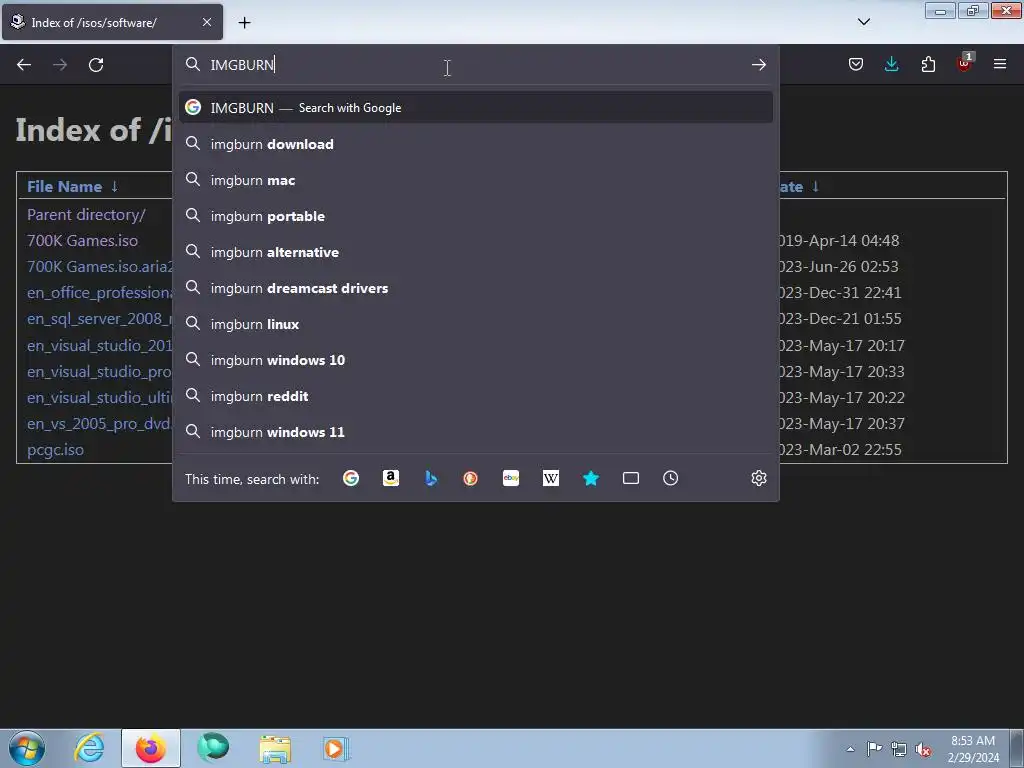Open the Save to Pocket button
The width and height of the screenshot is (1024, 768).
coord(856,65)
